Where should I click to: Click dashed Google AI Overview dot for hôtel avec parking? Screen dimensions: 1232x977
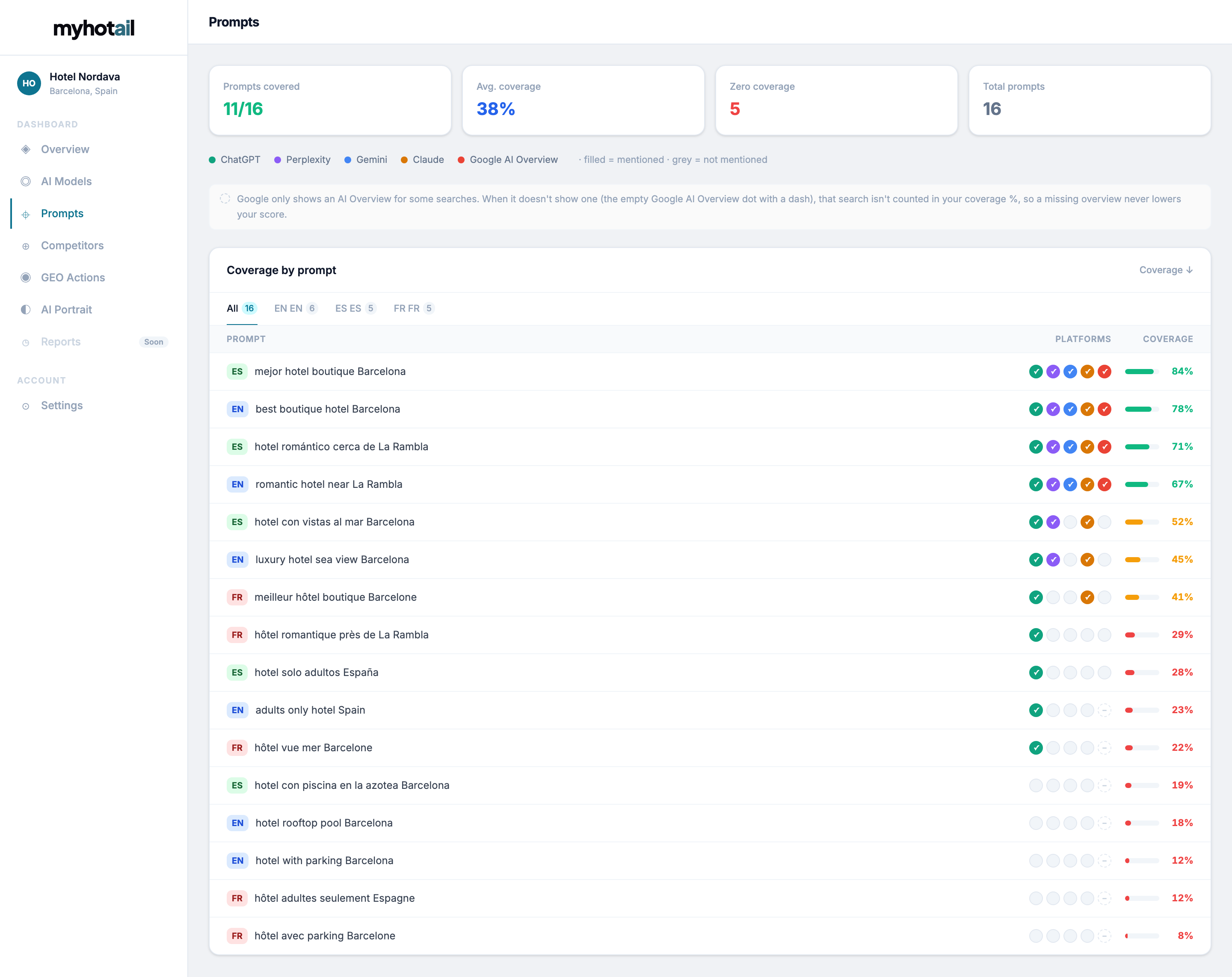pos(1105,936)
